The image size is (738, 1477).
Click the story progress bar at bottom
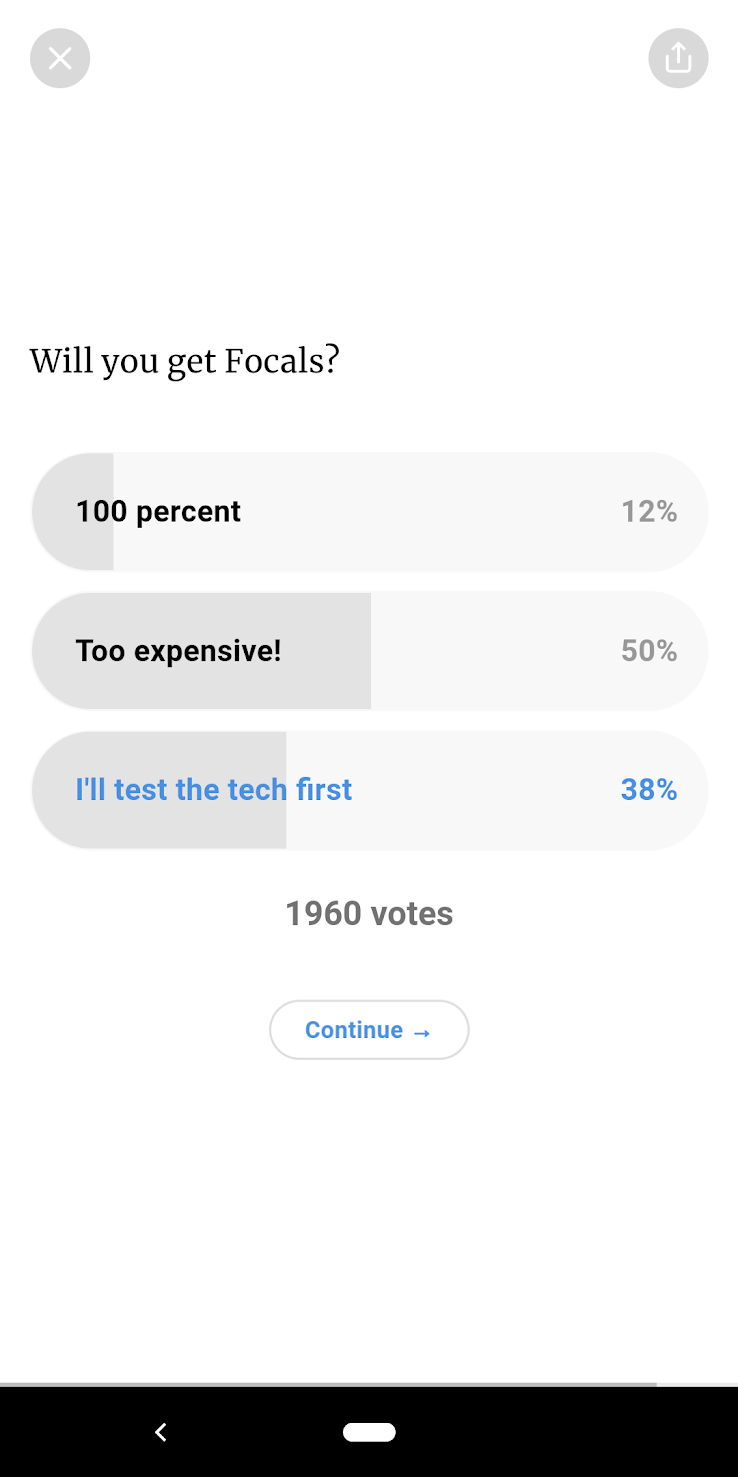click(x=369, y=1385)
